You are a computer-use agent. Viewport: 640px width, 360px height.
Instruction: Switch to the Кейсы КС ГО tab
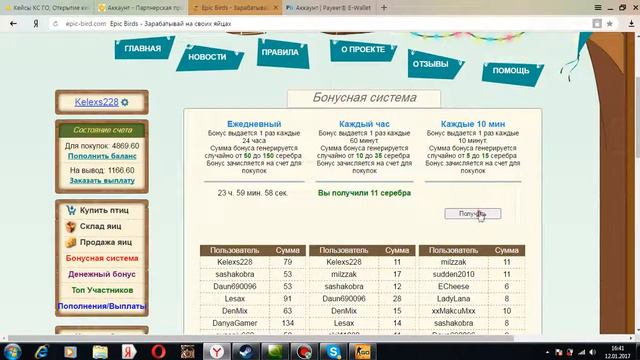(47, 7)
